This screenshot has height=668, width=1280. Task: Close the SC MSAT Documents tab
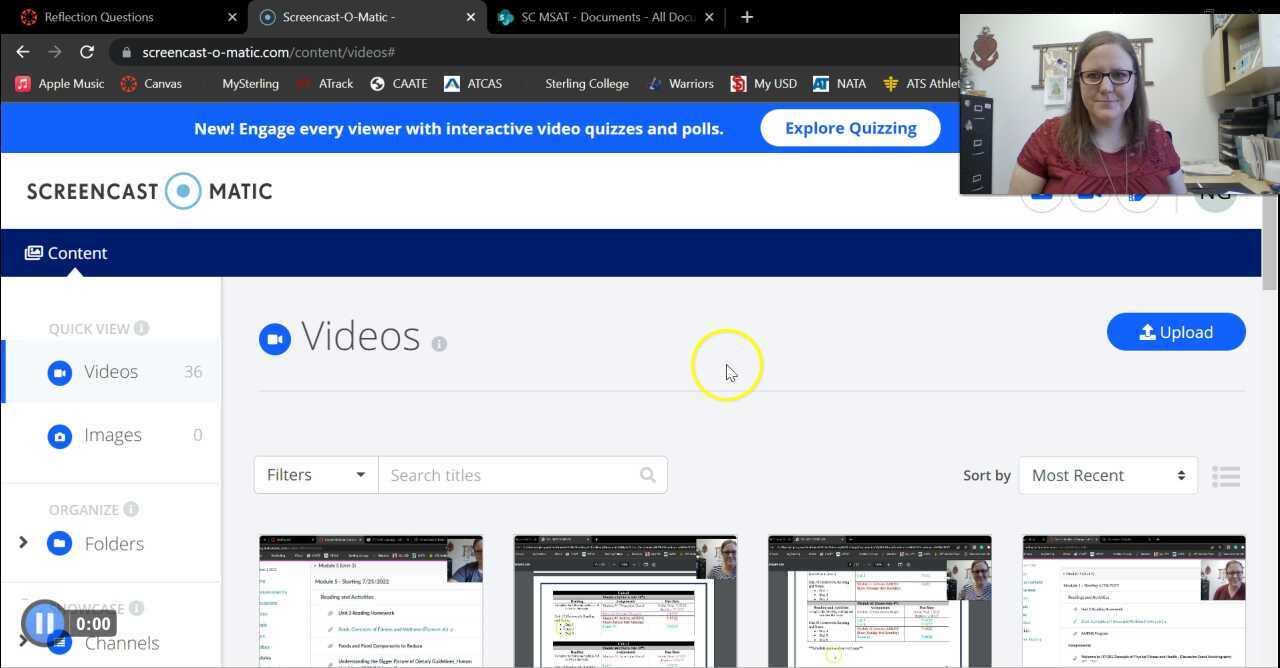point(709,17)
